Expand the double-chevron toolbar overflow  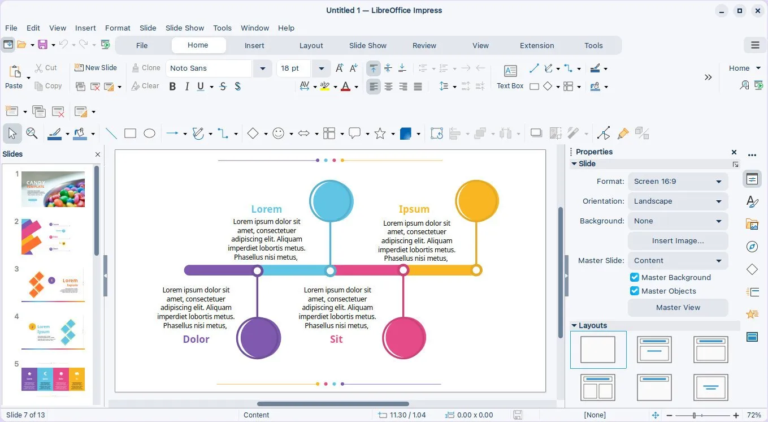pos(708,77)
